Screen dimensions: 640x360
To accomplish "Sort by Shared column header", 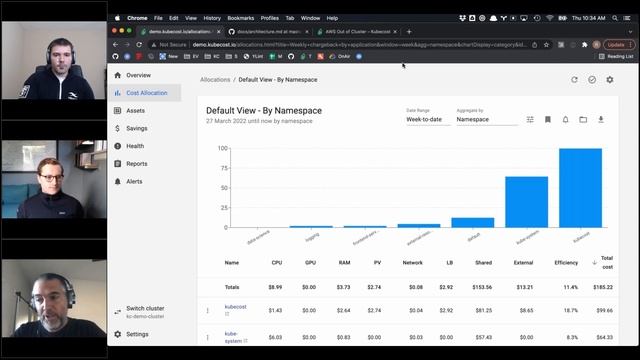I will [483, 262].
